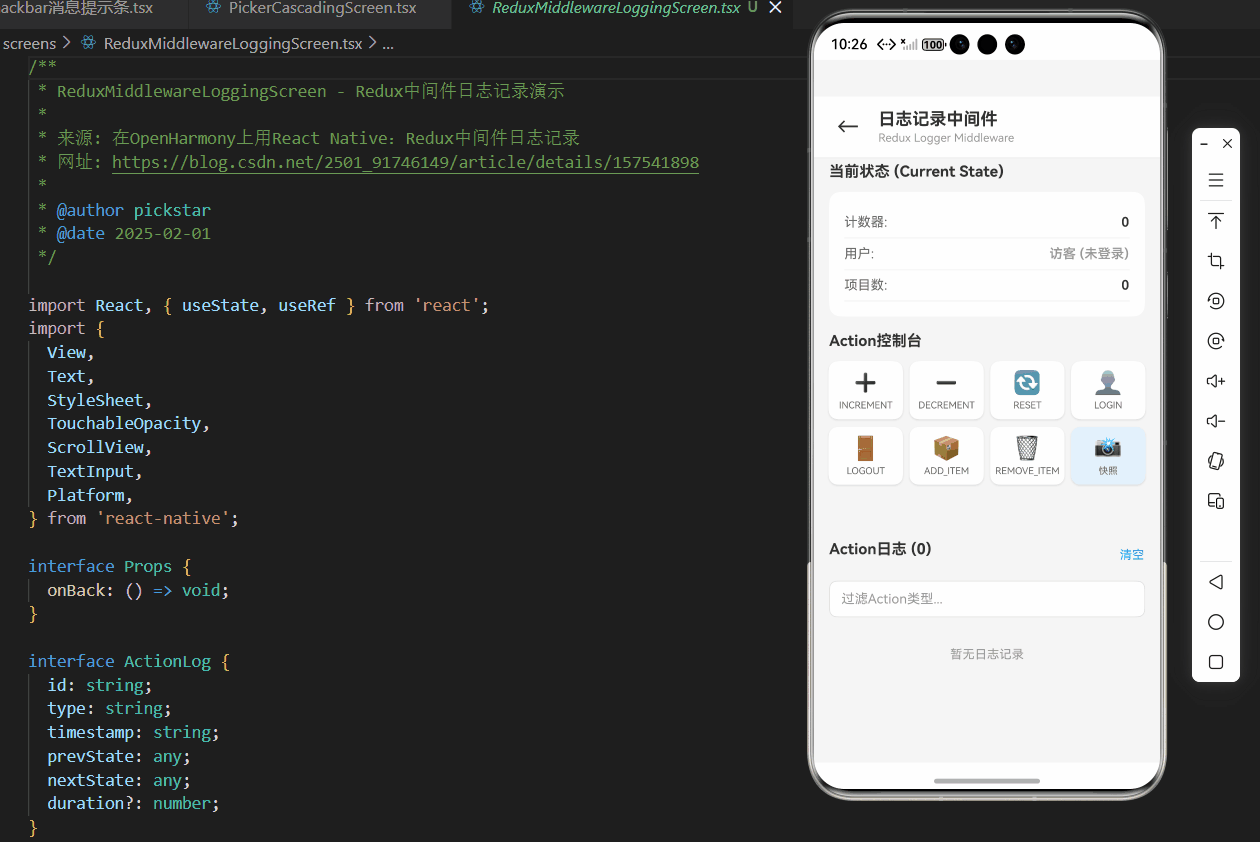Image resolution: width=1260 pixels, height=842 pixels.
Task: Tap the INCREMENT plus action button
Action: coord(866,390)
